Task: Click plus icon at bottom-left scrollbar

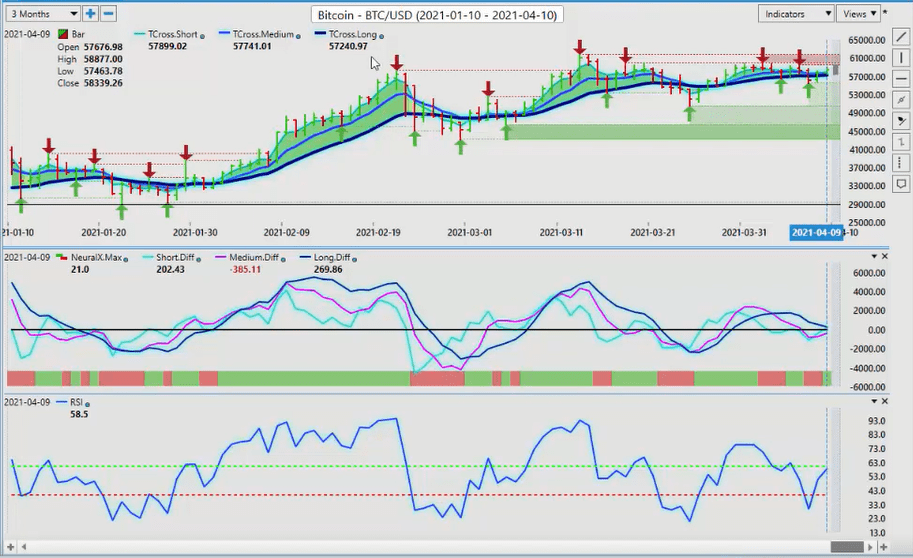Action: coord(10,547)
